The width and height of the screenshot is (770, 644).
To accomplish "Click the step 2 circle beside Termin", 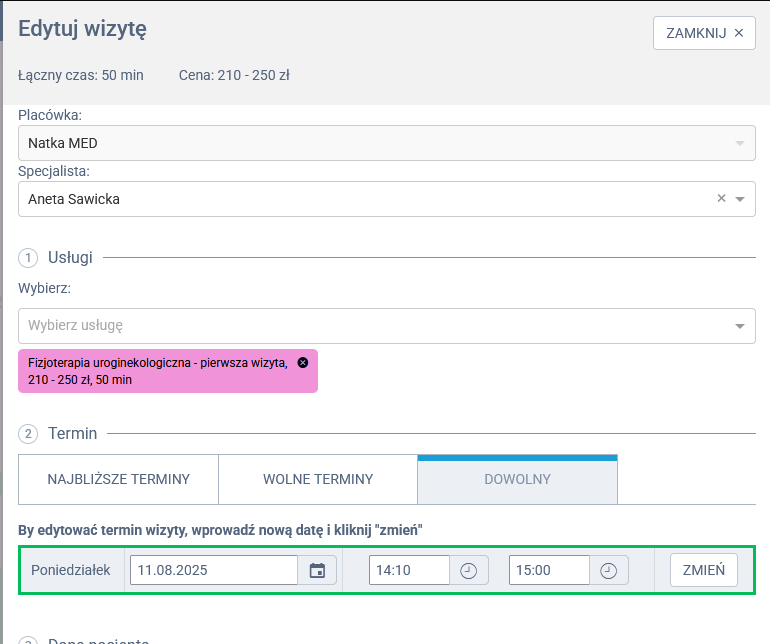I will click(28, 434).
